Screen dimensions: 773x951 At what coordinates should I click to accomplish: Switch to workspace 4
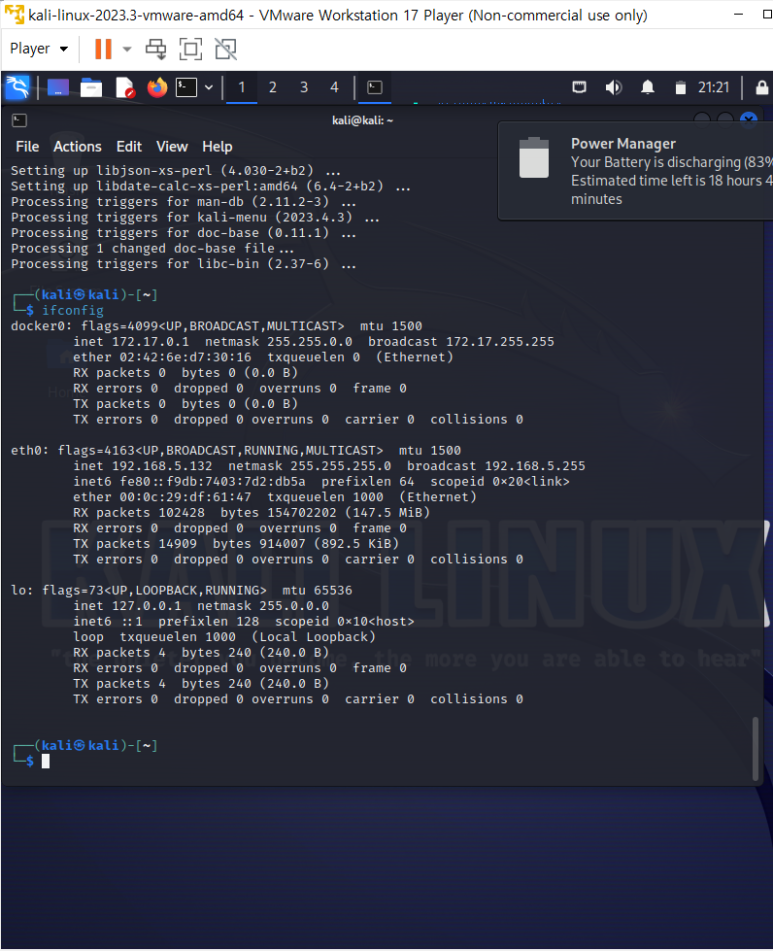tap(334, 87)
